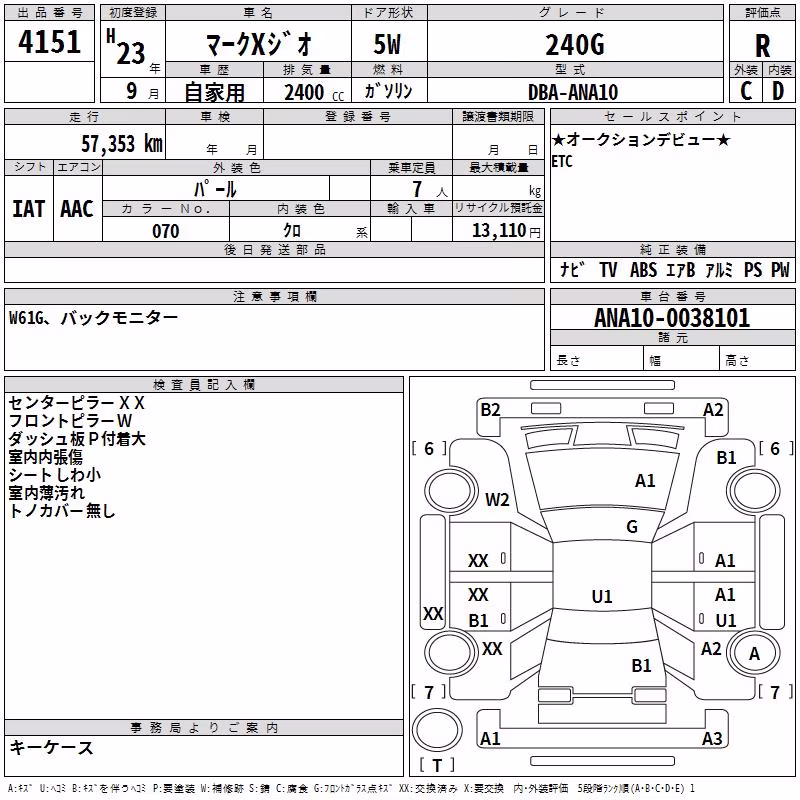The width and height of the screenshot is (800, 800).
Task: Click the B2 mark on front bumper
Action: pos(490,410)
